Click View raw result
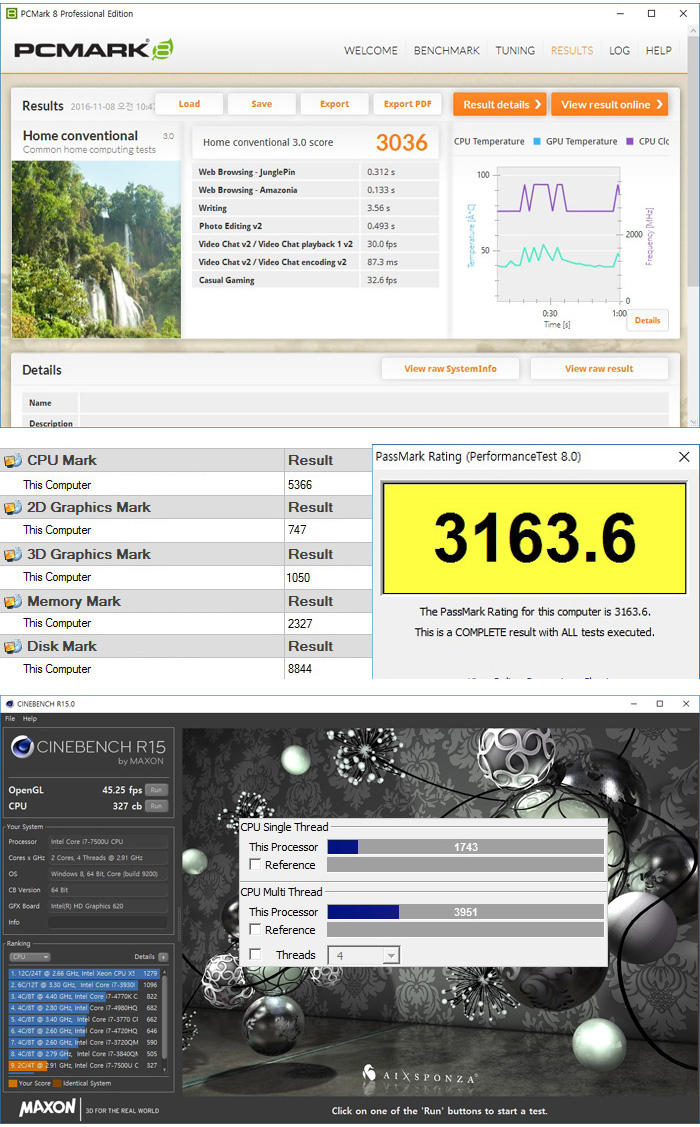Image resolution: width=700 pixels, height=1127 pixels. pyautogui.click(x=599, y=369)
